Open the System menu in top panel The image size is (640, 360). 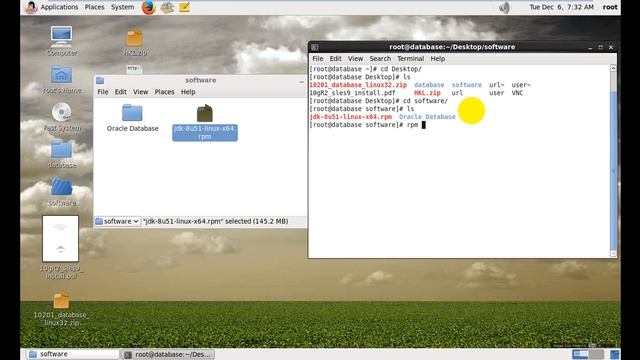[x=122, y=7]
